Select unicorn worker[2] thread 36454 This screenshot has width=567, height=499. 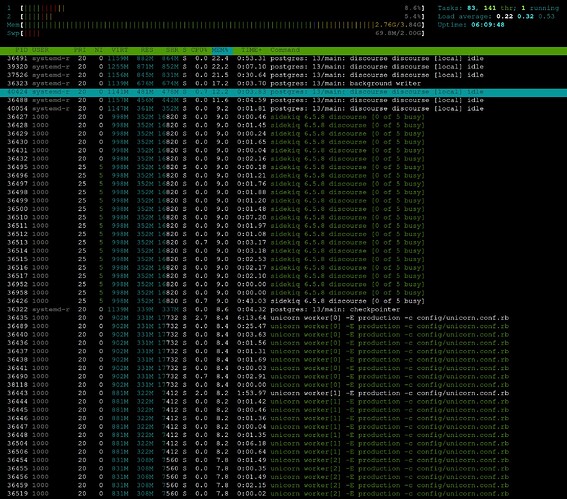coord(284,460)
